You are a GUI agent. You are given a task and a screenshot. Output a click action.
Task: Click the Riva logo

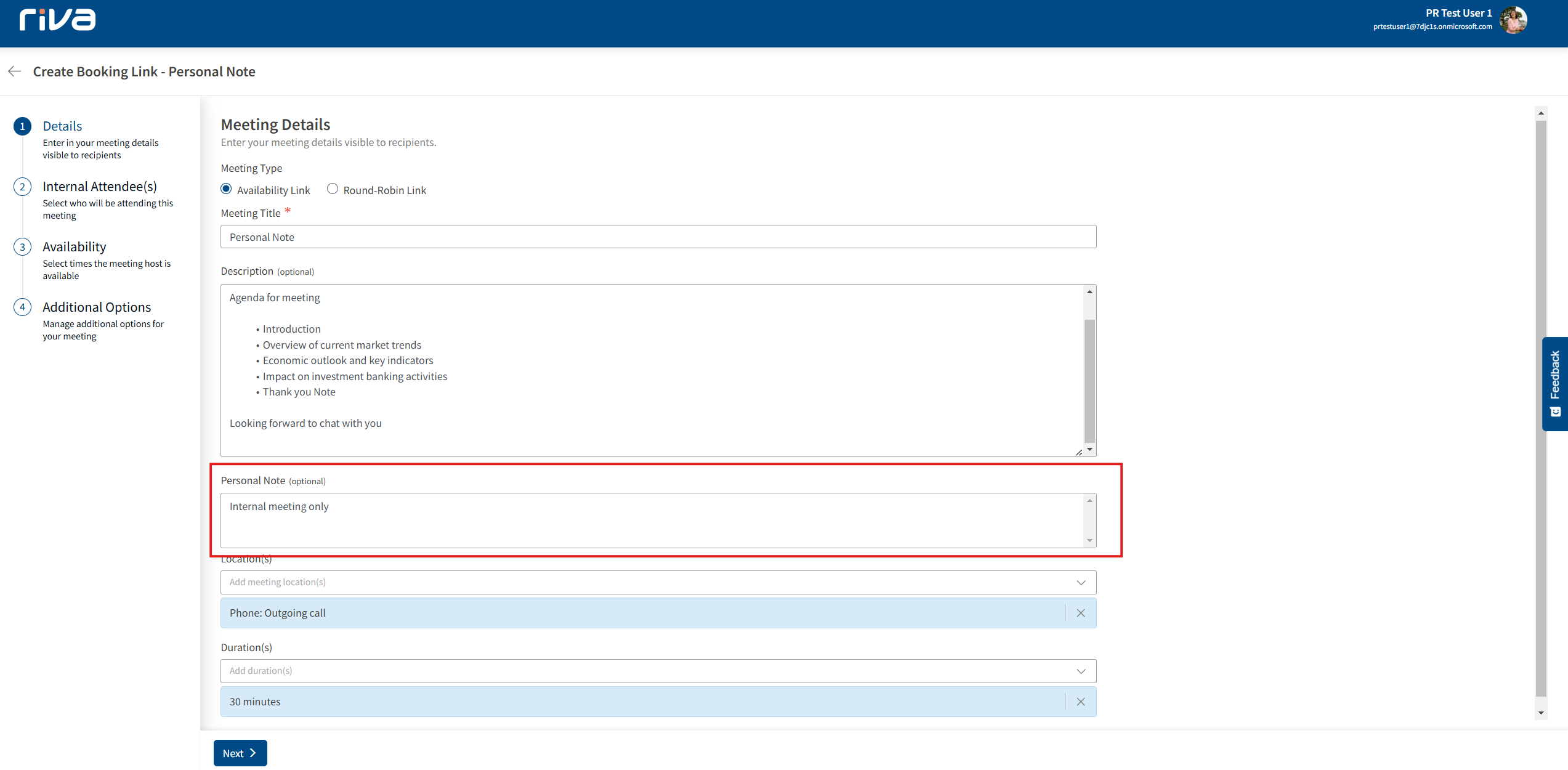[x=57, y=20]
